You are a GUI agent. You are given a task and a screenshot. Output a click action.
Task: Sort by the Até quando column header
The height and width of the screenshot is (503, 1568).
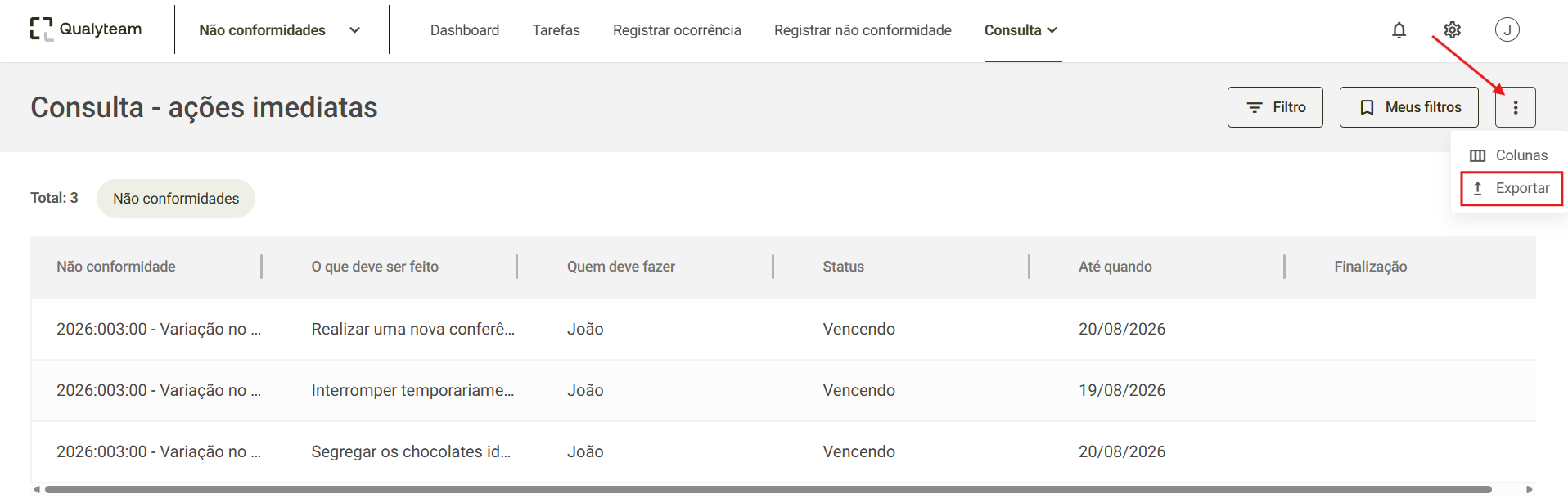[x=1115, y=267]
